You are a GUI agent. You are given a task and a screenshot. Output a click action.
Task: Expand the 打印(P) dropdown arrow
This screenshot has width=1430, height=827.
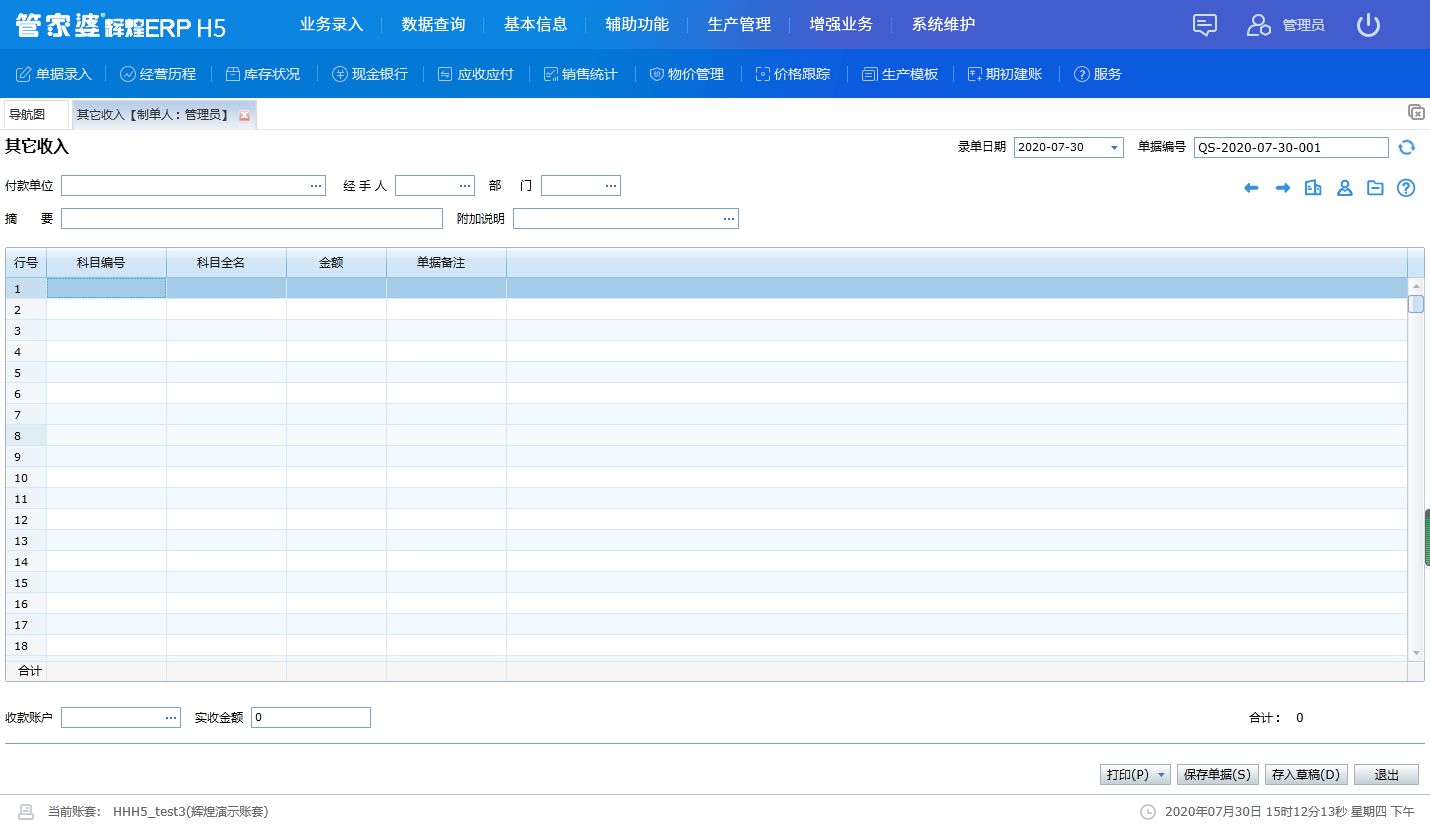click(x=1162, y=775)
